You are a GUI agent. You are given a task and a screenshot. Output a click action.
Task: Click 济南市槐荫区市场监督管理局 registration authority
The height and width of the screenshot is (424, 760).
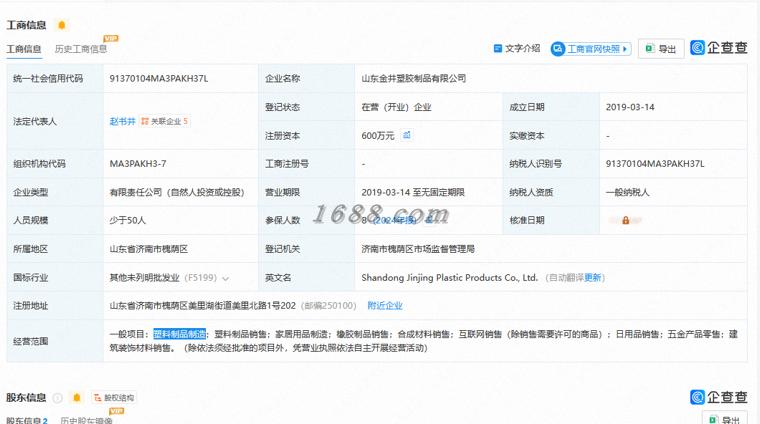[418, 249]
